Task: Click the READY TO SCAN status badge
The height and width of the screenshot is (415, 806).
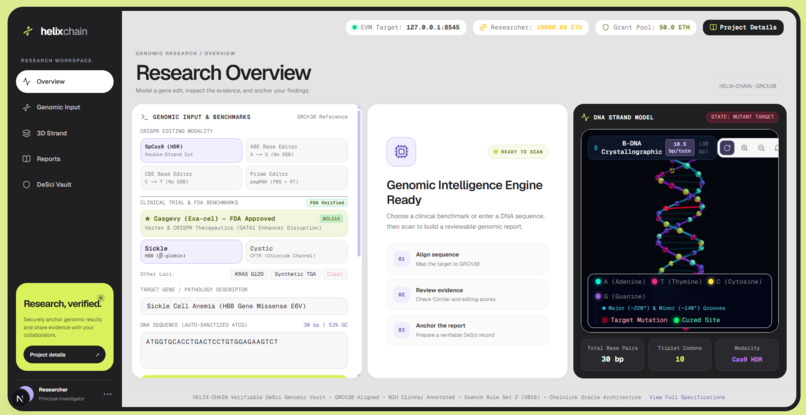Action: pos(518,152)
